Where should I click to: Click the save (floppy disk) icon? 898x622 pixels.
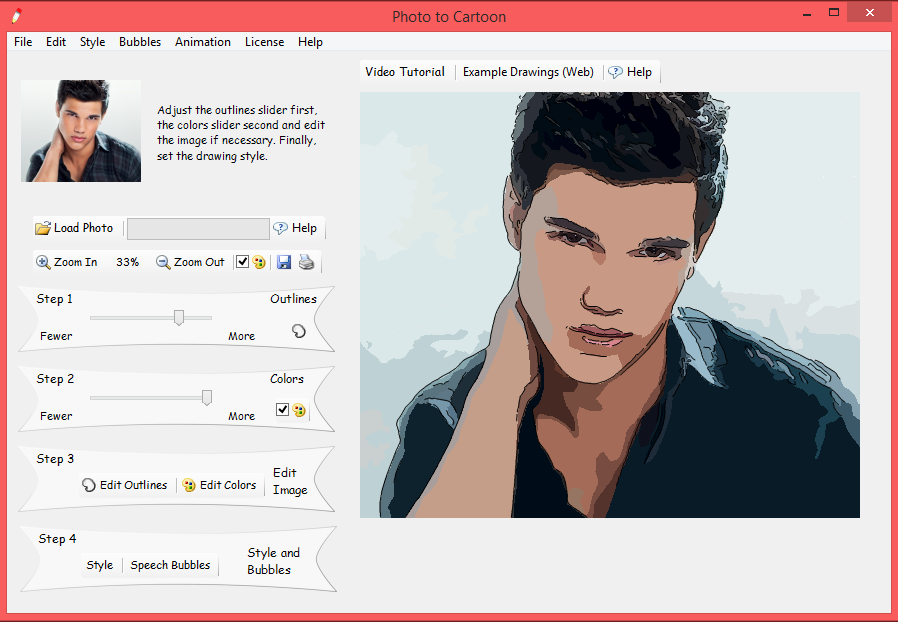click(284, 262)
